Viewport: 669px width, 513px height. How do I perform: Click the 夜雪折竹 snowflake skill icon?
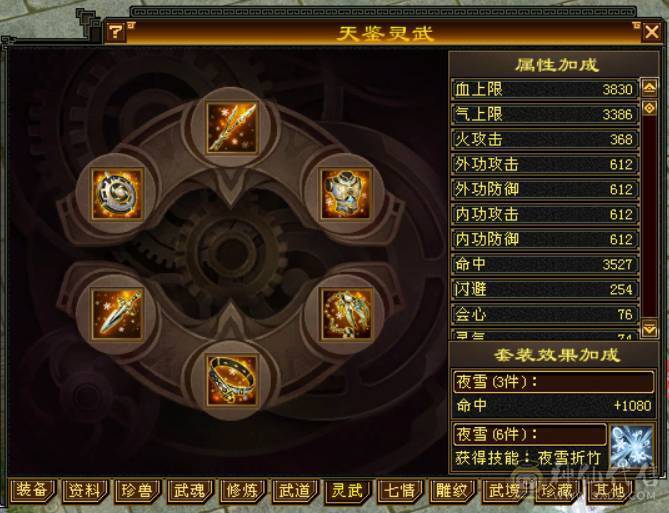pyautogui.click(x=631, y=447)
